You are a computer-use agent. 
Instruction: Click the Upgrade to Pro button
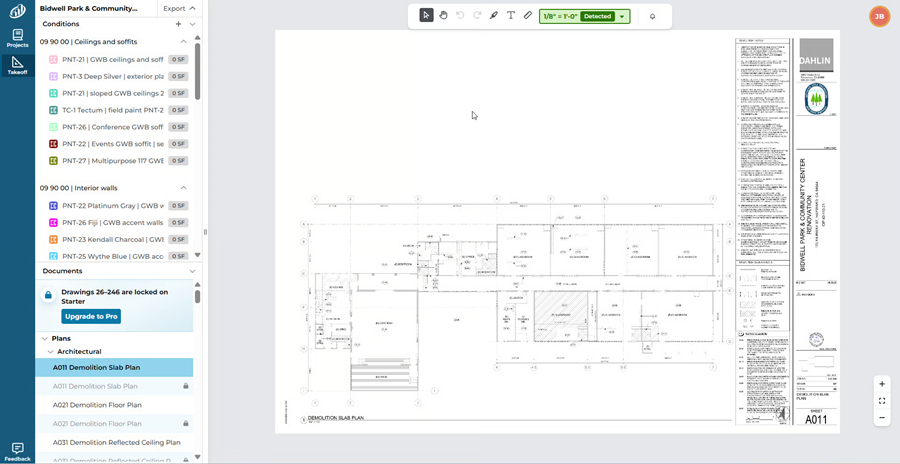[91, 316]
